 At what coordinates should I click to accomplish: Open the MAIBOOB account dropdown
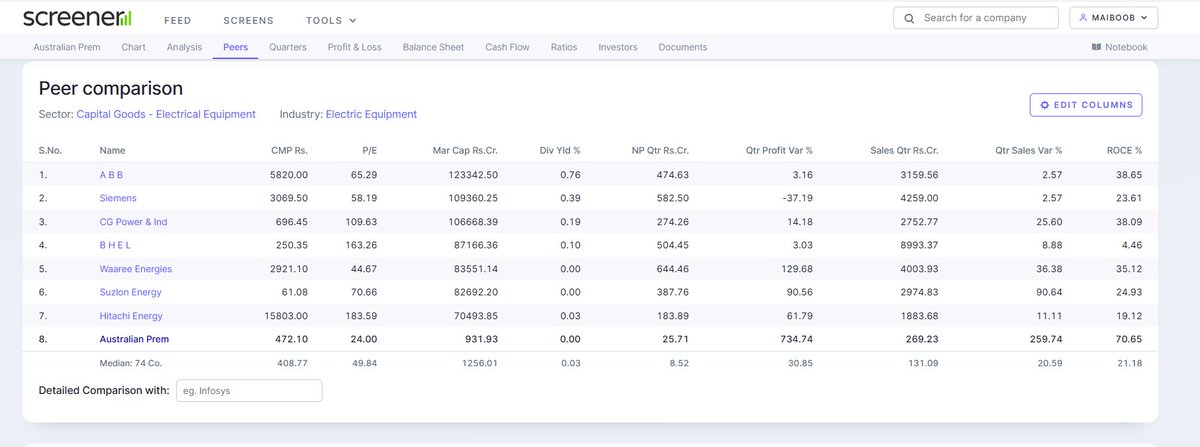(1113, 18)
